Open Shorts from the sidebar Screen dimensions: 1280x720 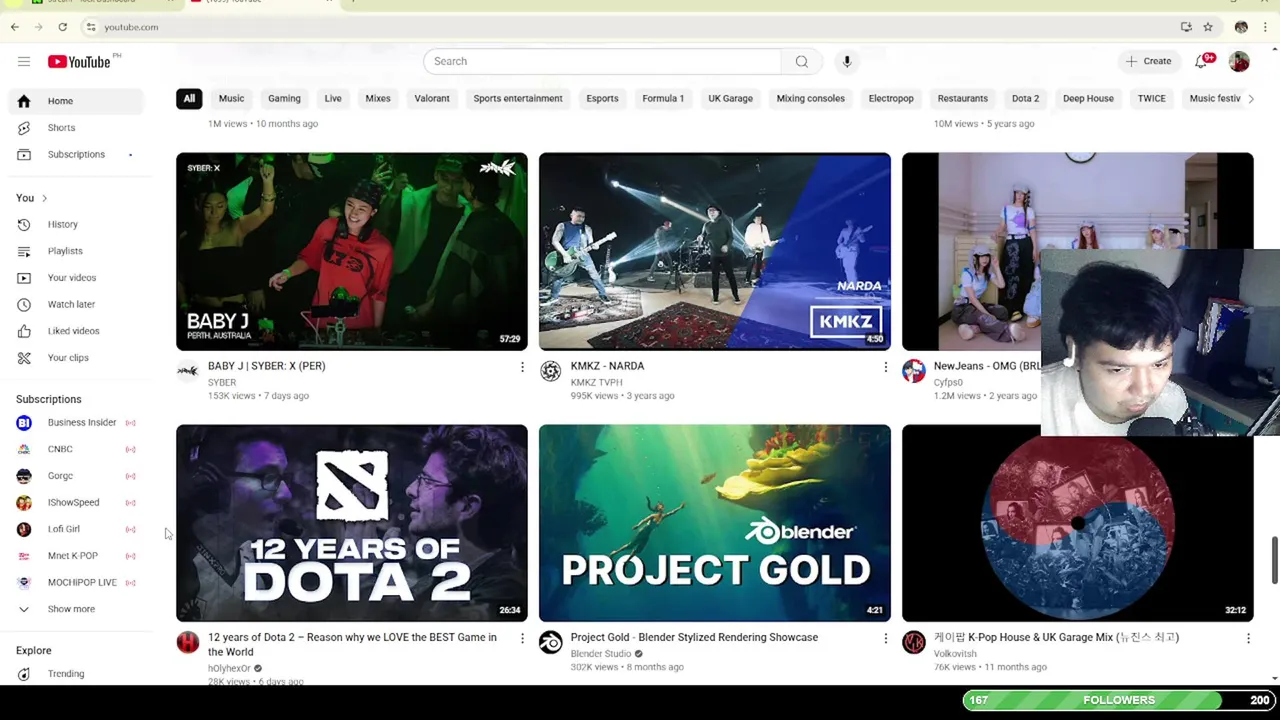coord(75,128)
